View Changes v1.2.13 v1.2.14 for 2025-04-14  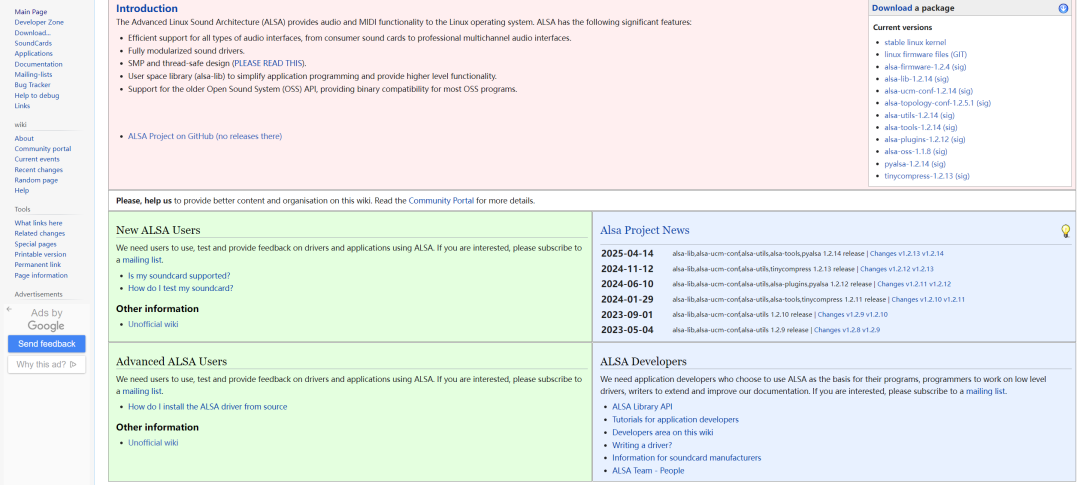tap(907, 254)
